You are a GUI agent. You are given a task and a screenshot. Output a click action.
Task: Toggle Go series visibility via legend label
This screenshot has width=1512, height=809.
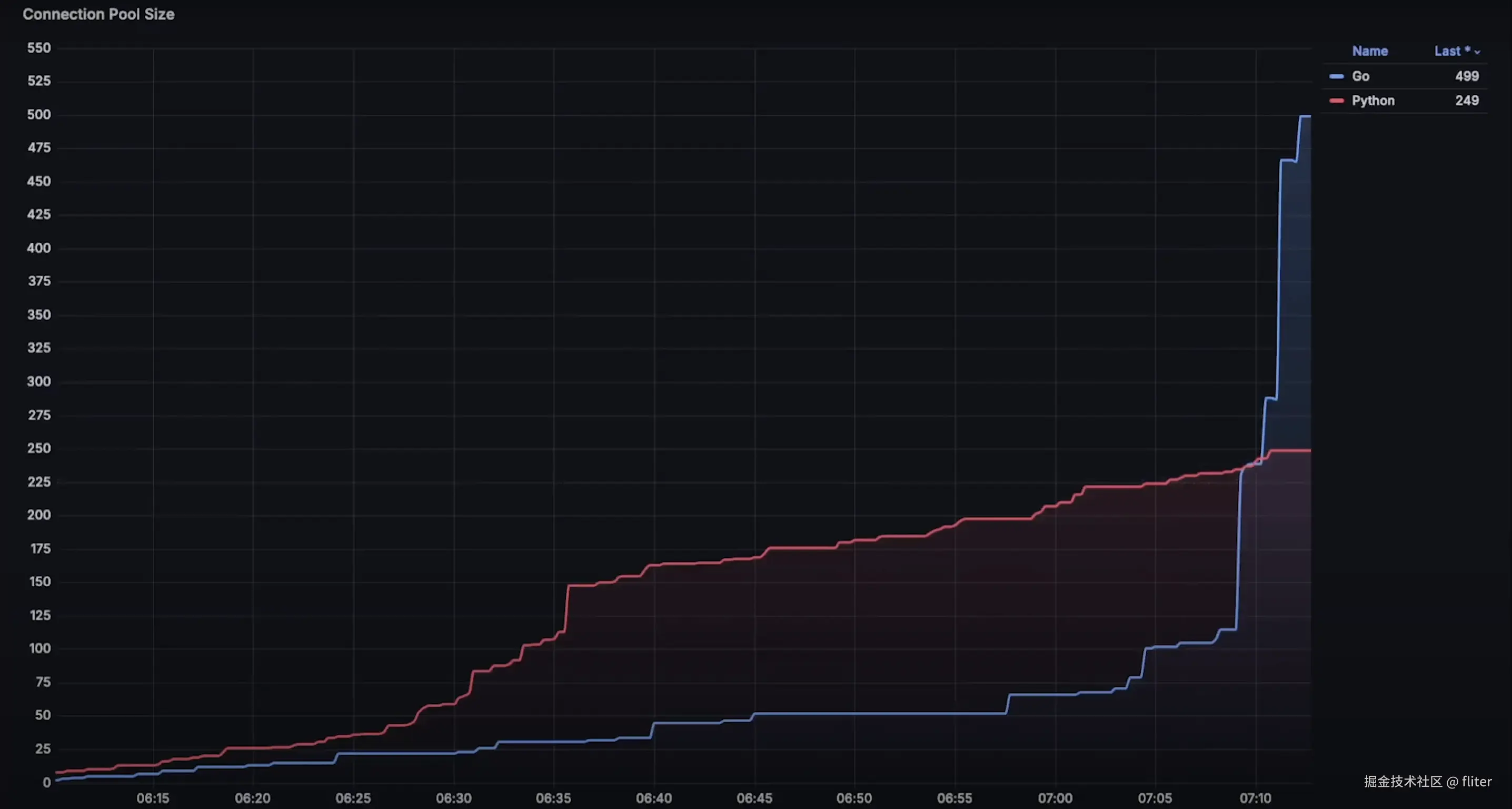pos(1360,76)
